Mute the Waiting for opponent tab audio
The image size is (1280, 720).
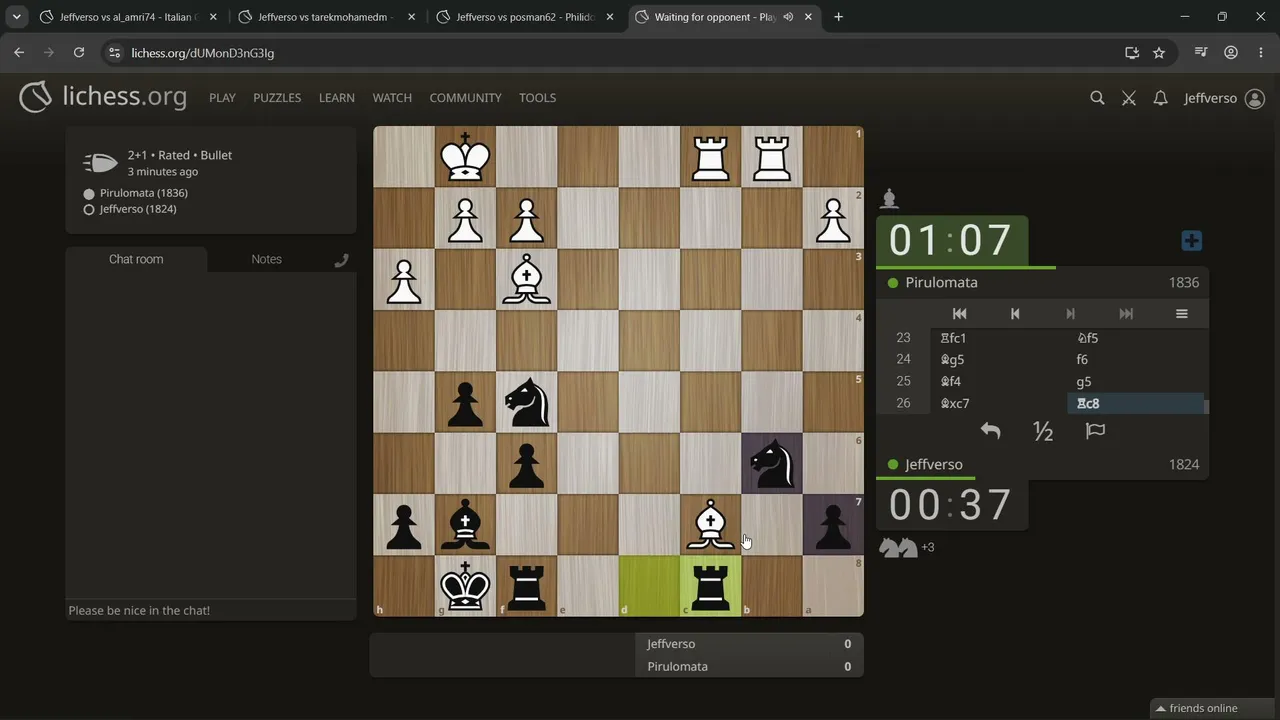pos(789,17)
